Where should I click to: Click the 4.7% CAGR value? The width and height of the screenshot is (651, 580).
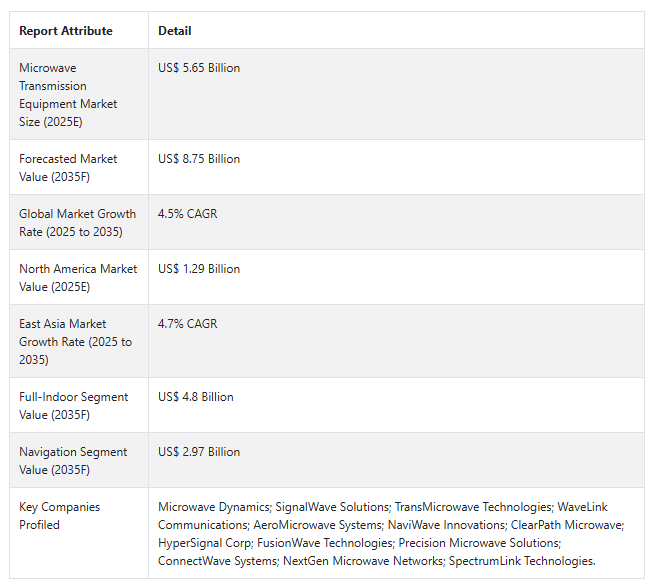point(188,324)
